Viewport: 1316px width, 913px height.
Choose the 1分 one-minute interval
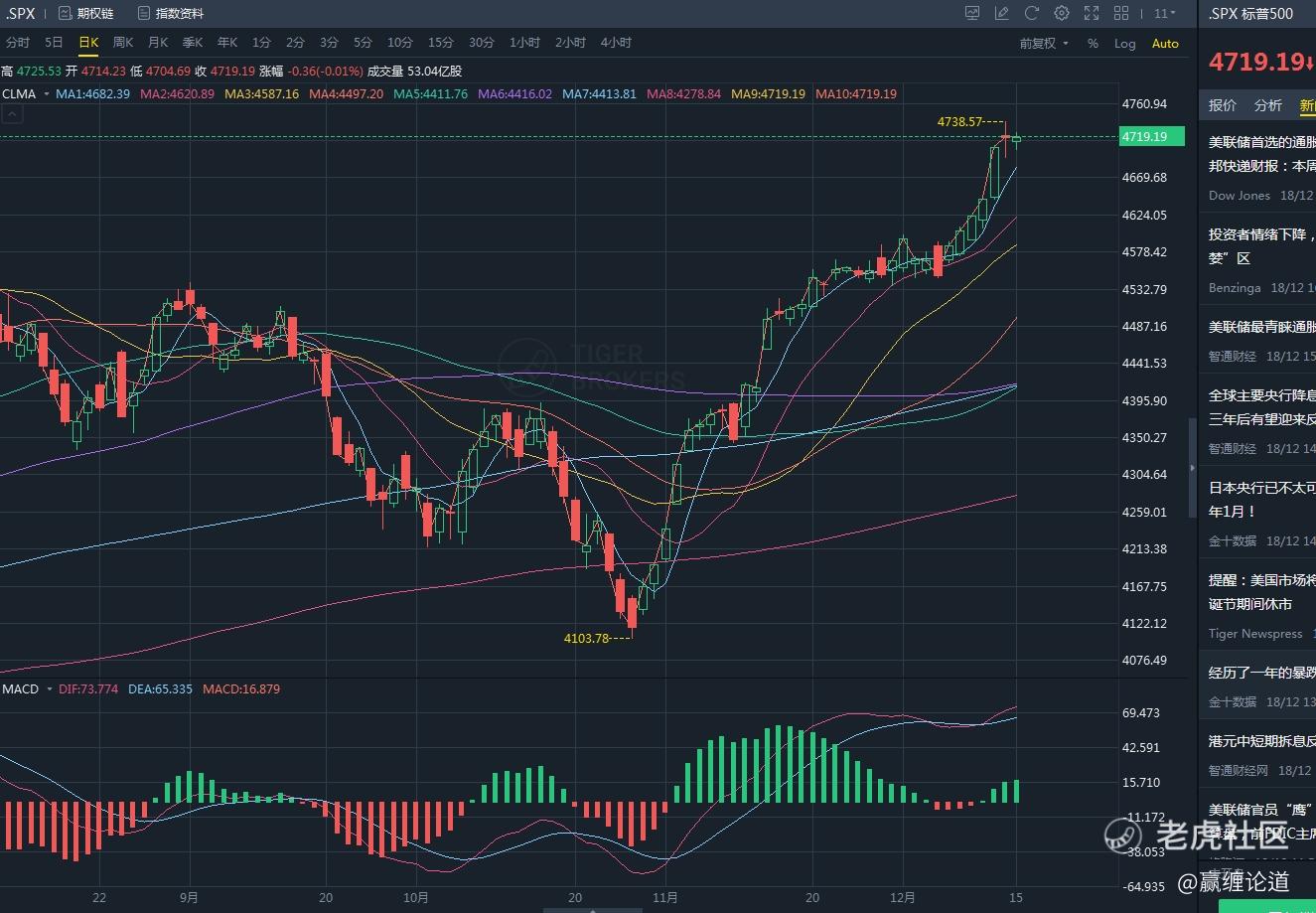pos(261,43)
